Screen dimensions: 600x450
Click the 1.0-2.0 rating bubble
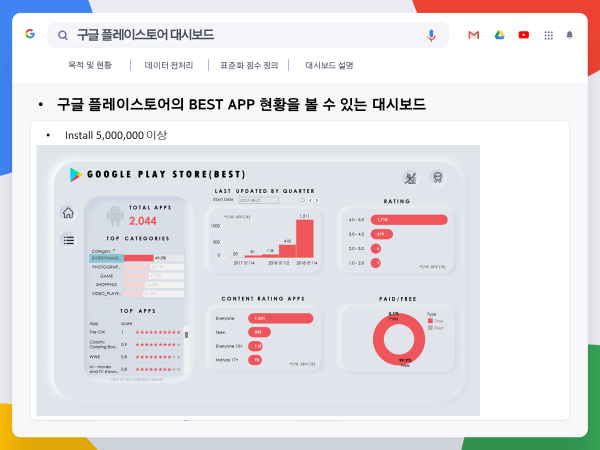[x=376, y=263]
